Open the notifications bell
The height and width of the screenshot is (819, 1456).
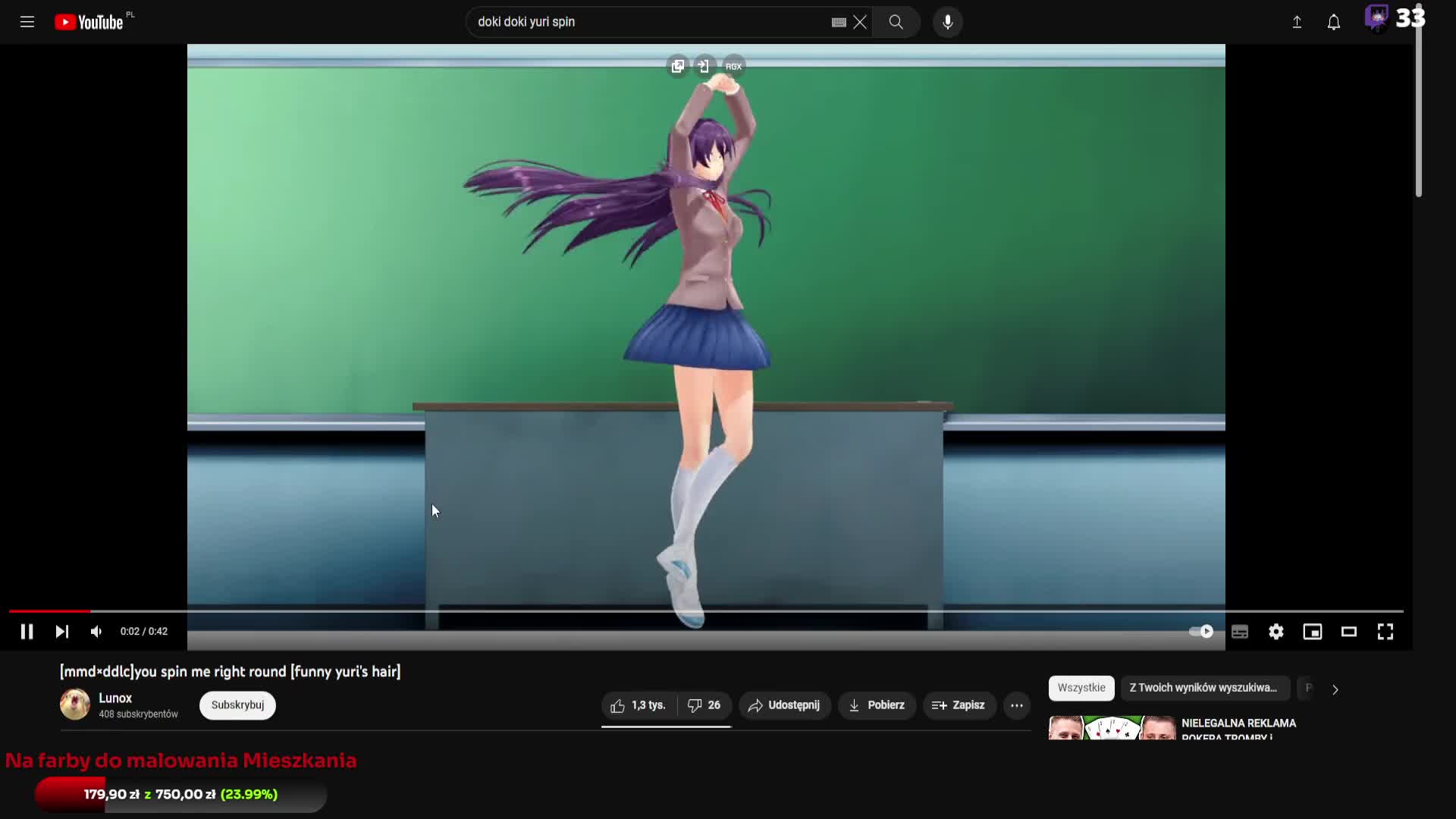pyautogui.click(x=1333, y=22)
